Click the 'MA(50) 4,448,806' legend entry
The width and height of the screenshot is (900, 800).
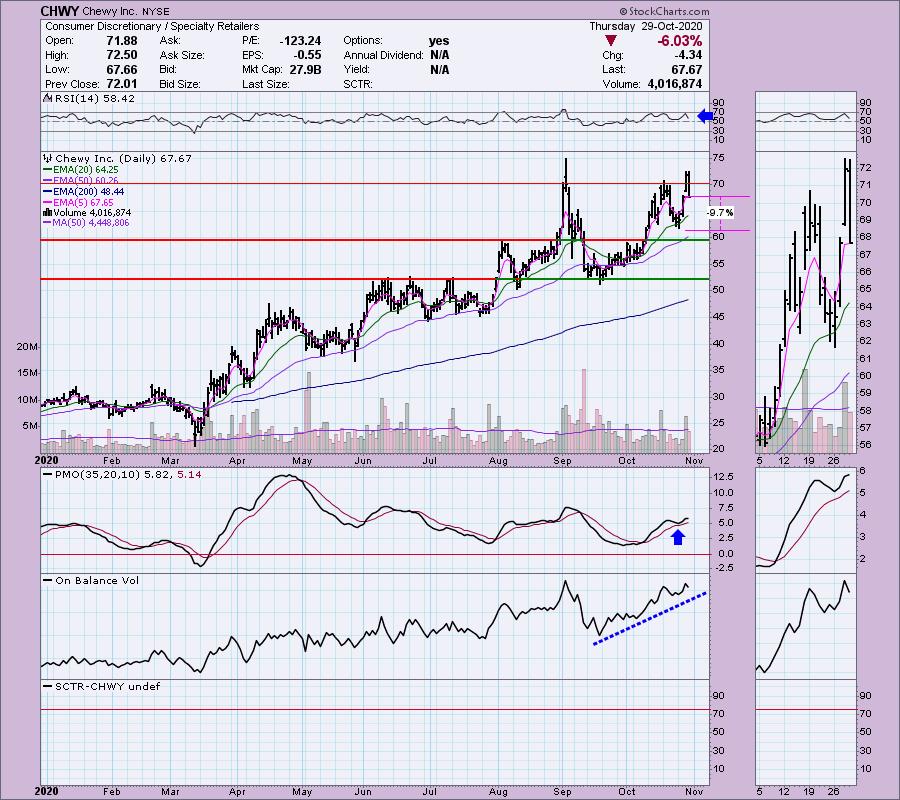pos(91,223)
